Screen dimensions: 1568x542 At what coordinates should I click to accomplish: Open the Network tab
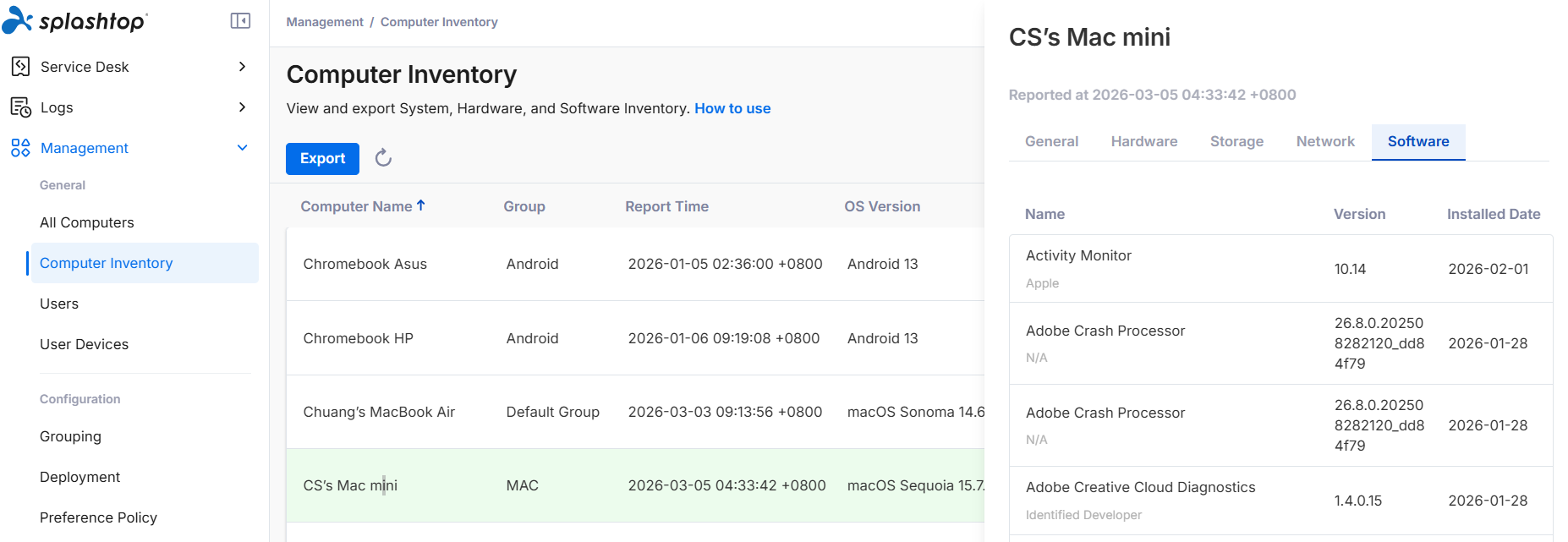pos(1325,141)
